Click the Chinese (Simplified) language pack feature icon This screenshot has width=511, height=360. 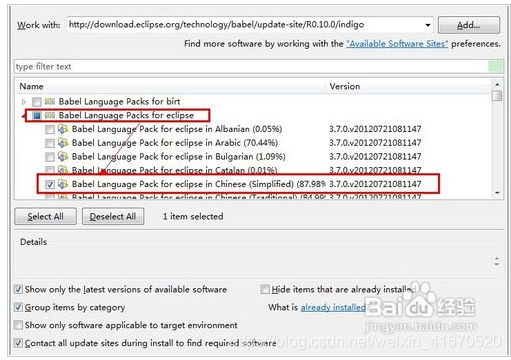(x=63, y=184)
